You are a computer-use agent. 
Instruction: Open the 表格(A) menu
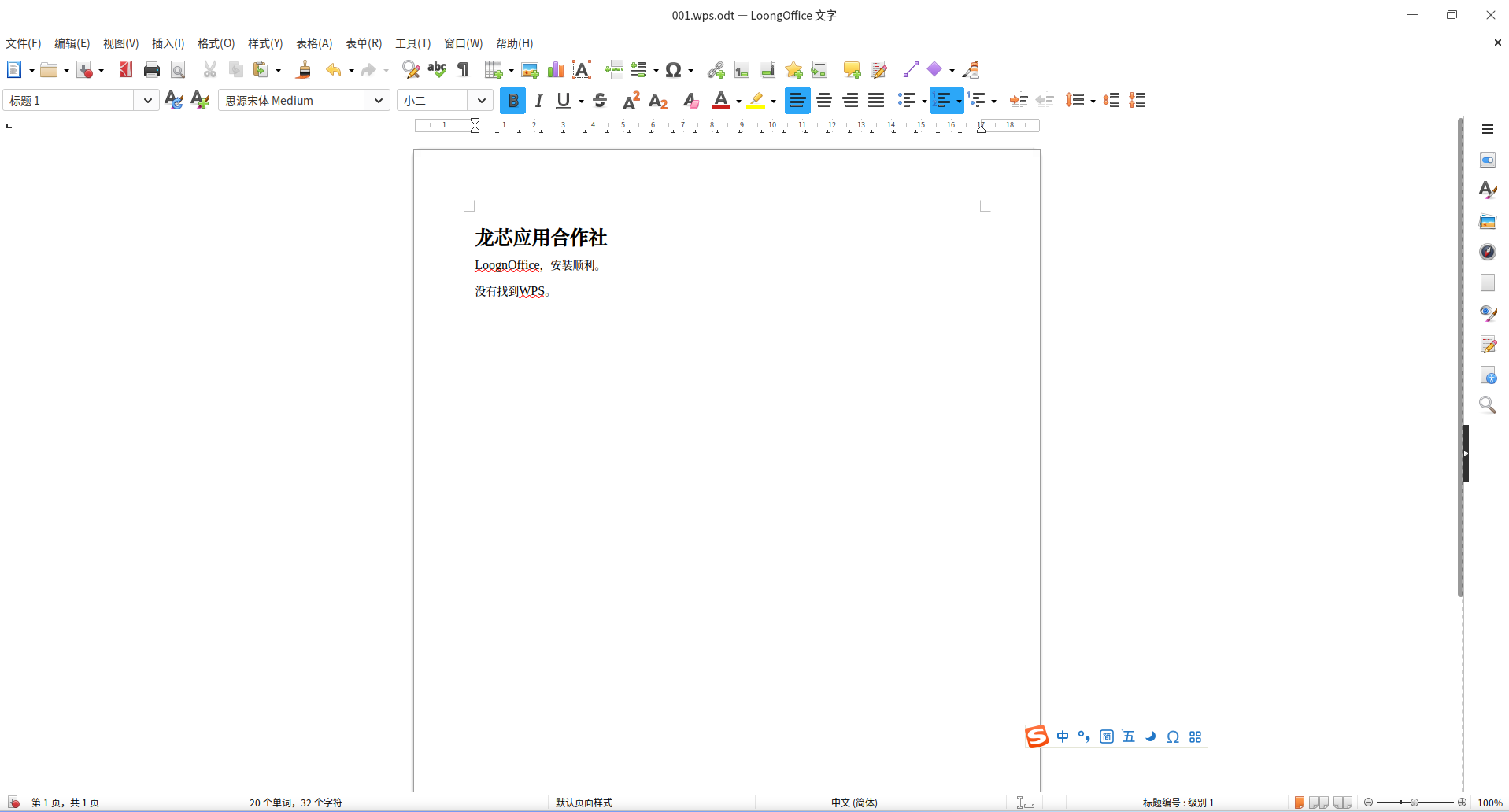click(x=314, y=43)
